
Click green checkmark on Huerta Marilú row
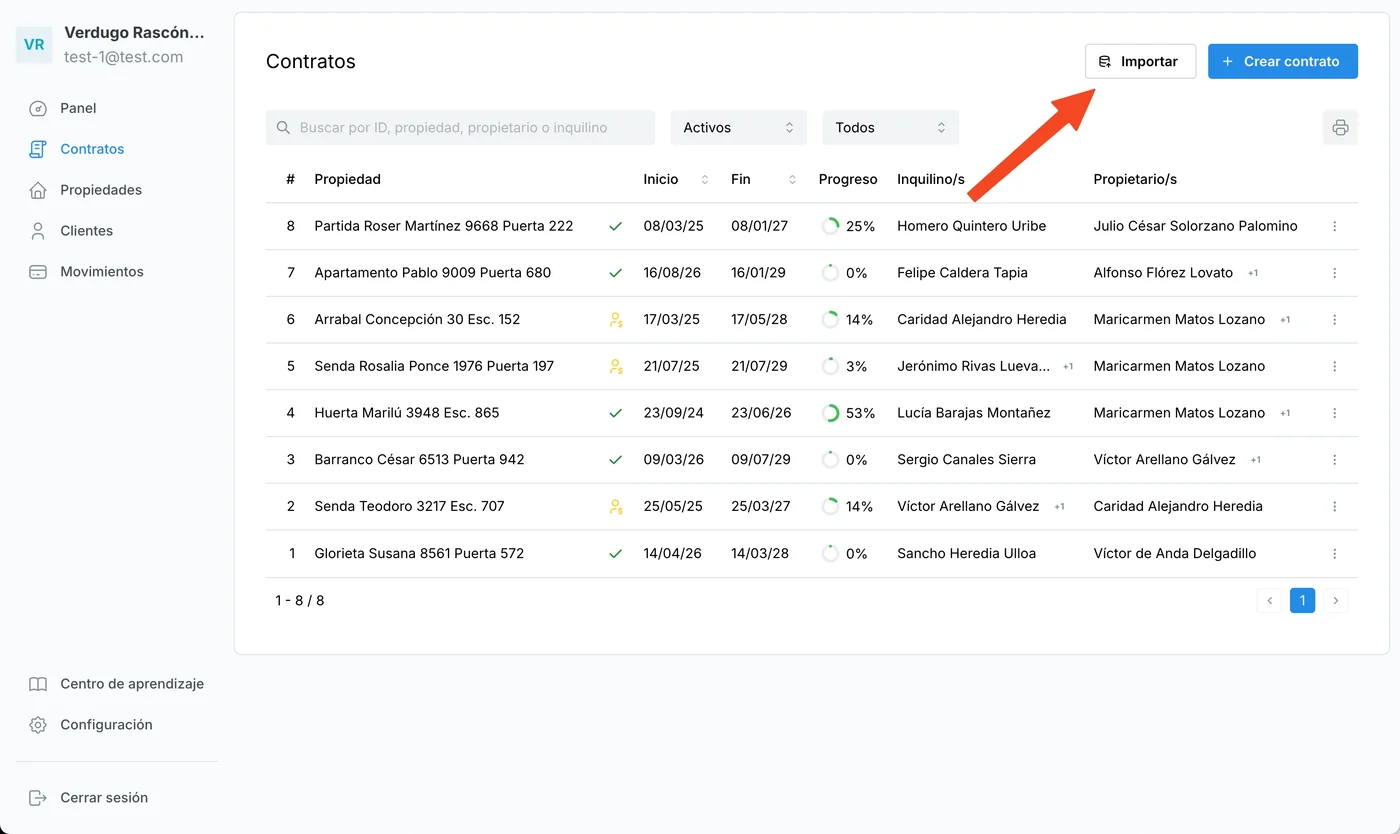coord(616,413)
